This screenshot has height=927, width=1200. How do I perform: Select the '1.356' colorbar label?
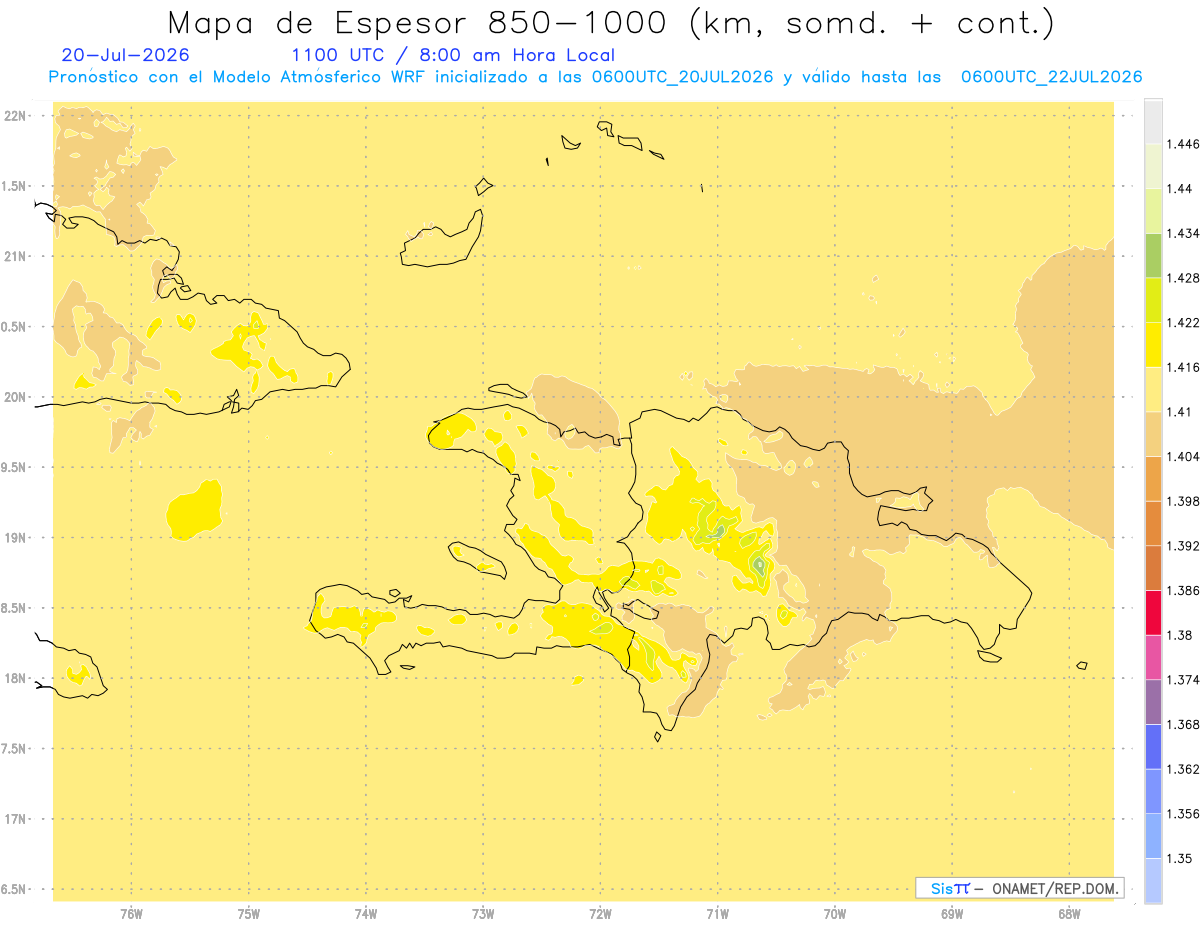pyautogui.click(x=1183, y=813)
